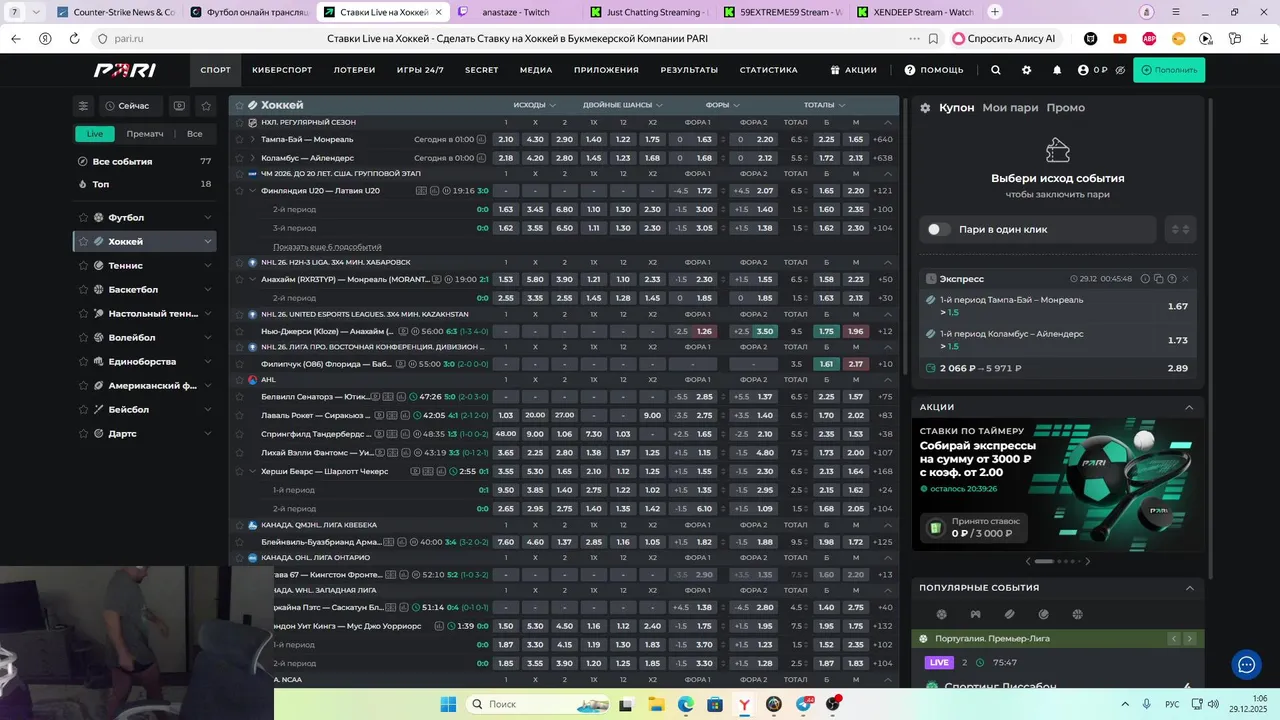Open the Ставки по таймеру promo banner
The image size is (1280, 720).
(1058, 484)
